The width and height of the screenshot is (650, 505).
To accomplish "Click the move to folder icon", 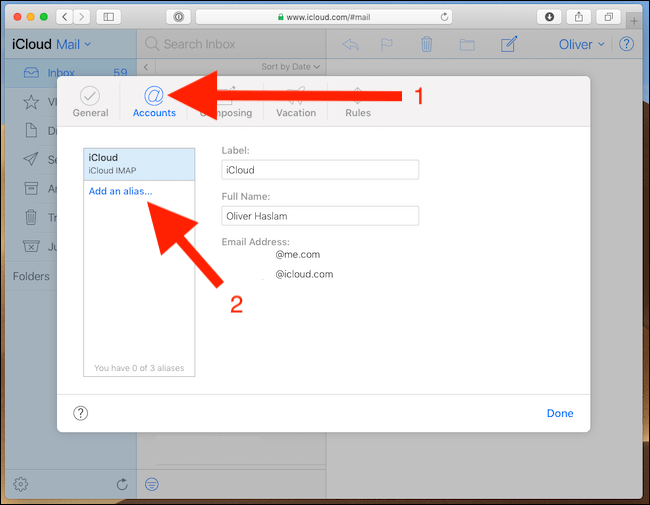I will click(x=467, y=44).
